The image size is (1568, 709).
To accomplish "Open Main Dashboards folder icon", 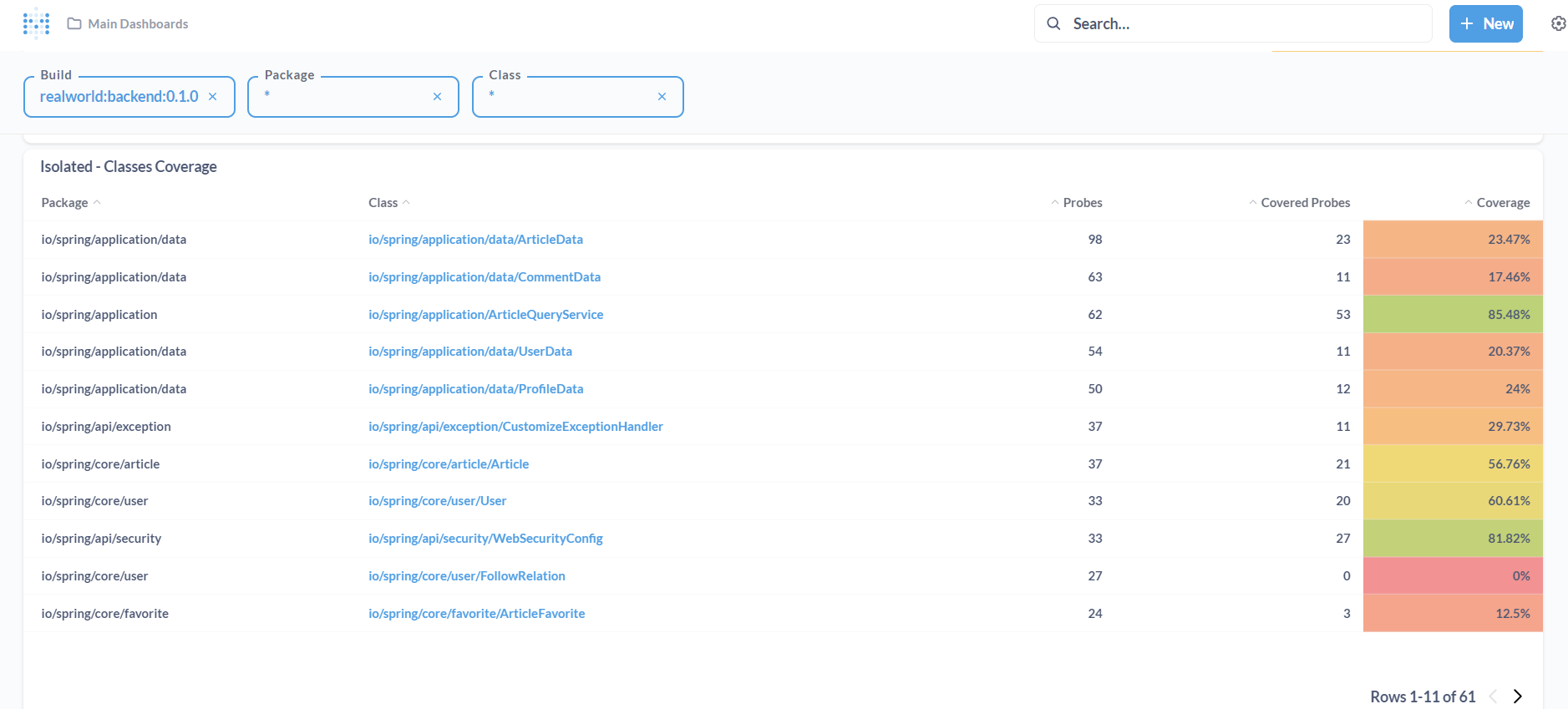I will (x=74, y=23).
